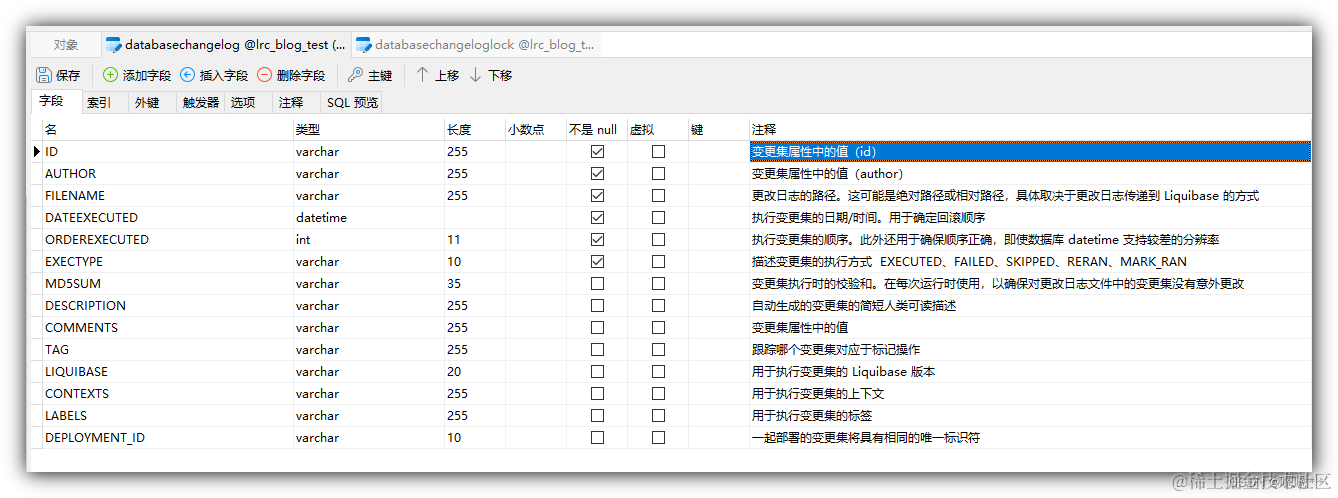Image resolution: width=1338 pixels, height=498 pixels.
Task: Click the Move Down arrow icon
Action: [476, 75]
